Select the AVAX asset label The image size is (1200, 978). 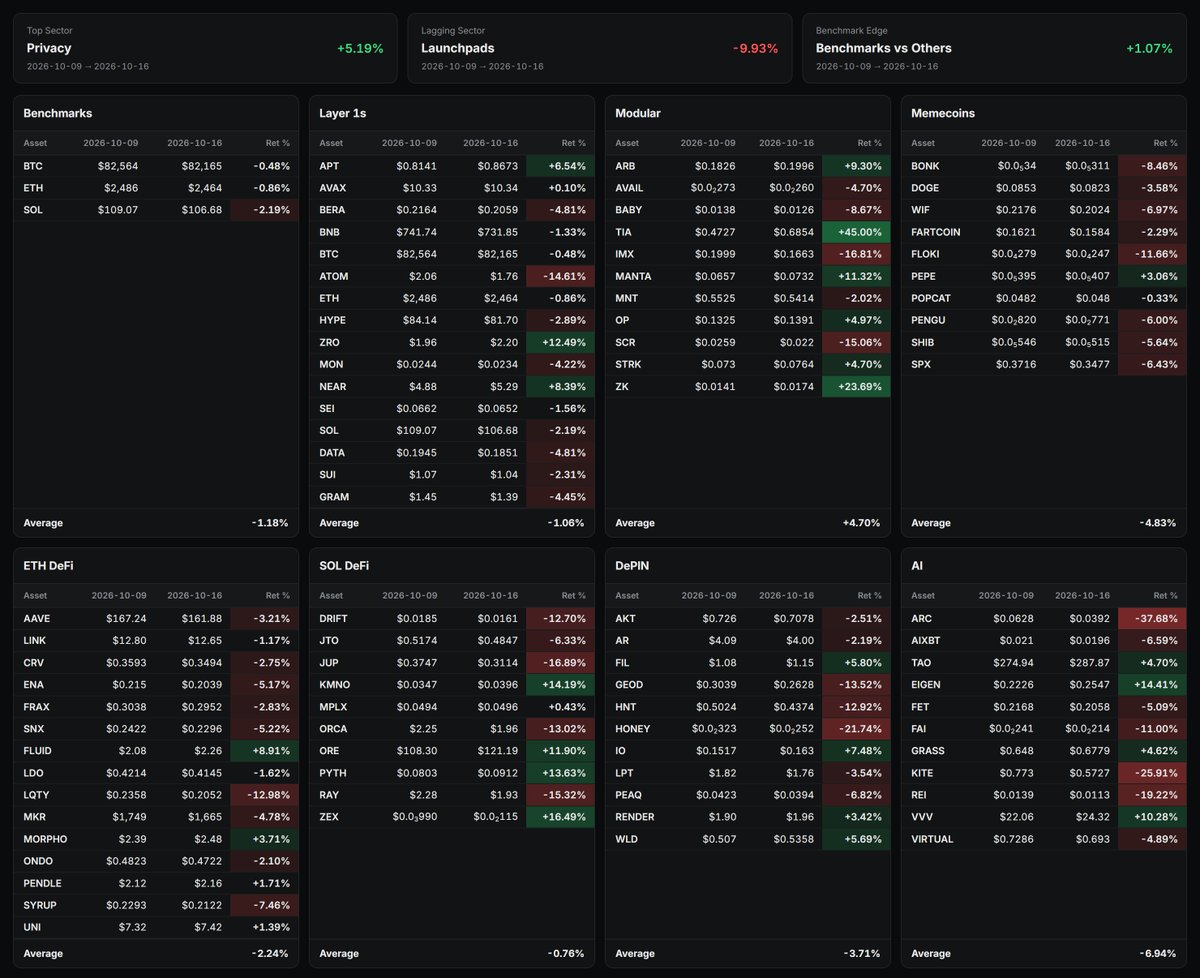(333, 188)
